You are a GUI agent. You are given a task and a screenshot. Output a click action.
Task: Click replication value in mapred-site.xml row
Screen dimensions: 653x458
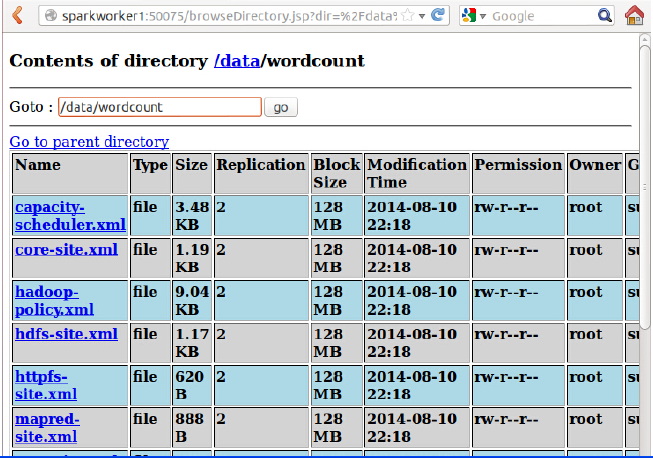click(x=261, y=428)
